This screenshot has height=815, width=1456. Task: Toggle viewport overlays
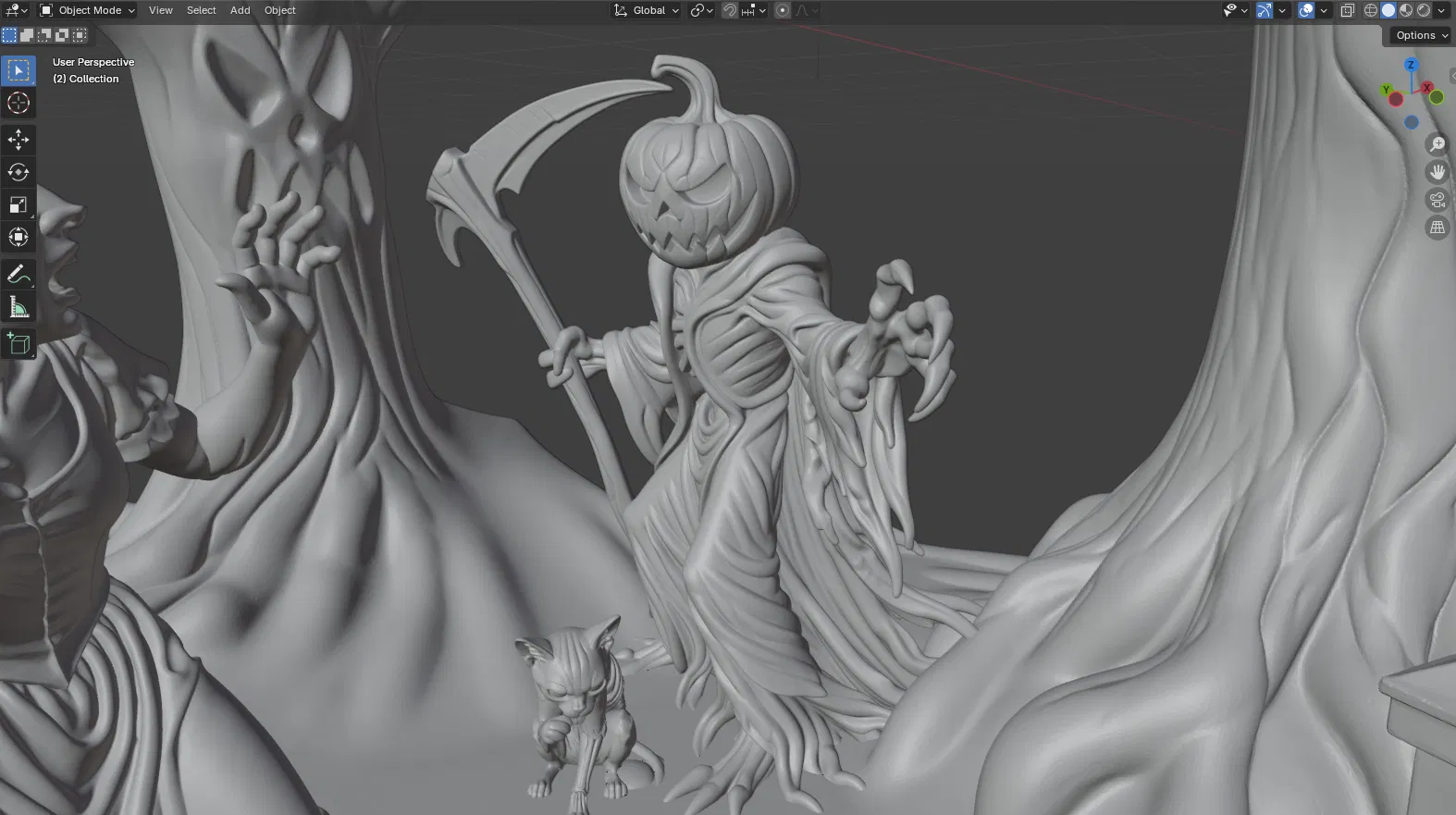[1306, 10]
